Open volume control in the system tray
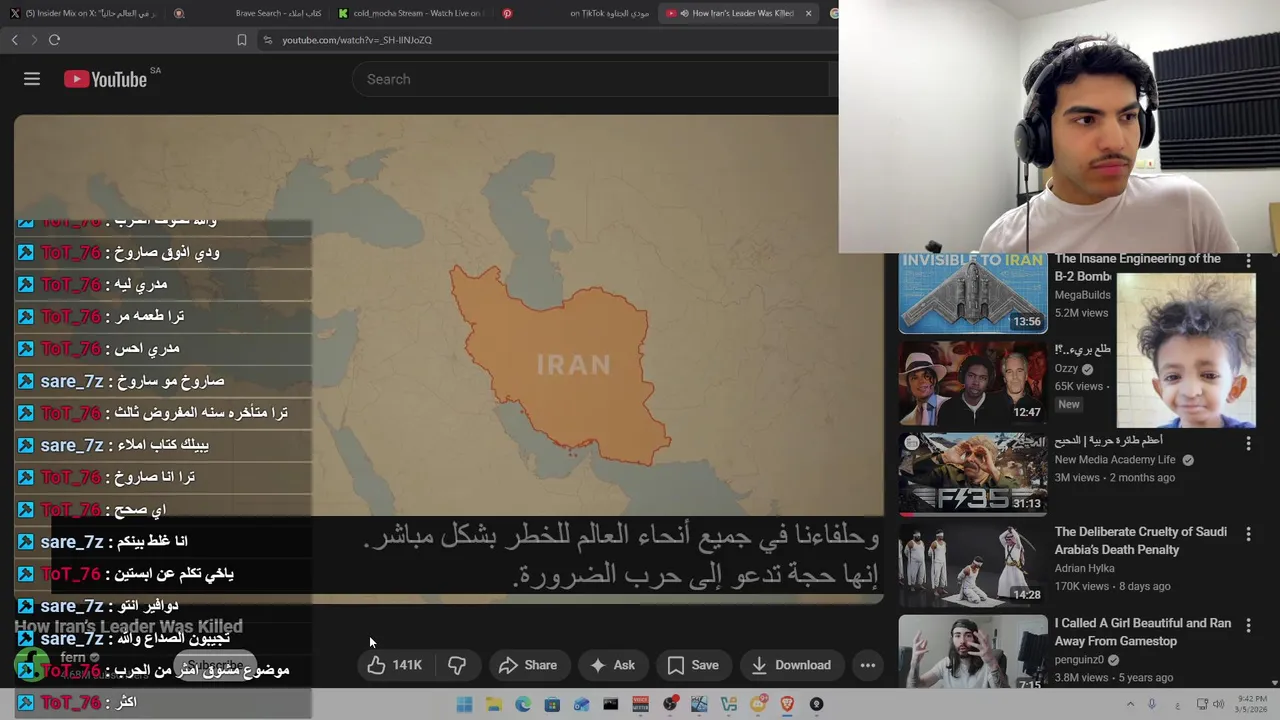1280x720 pixels. (x=1218, y=704)
